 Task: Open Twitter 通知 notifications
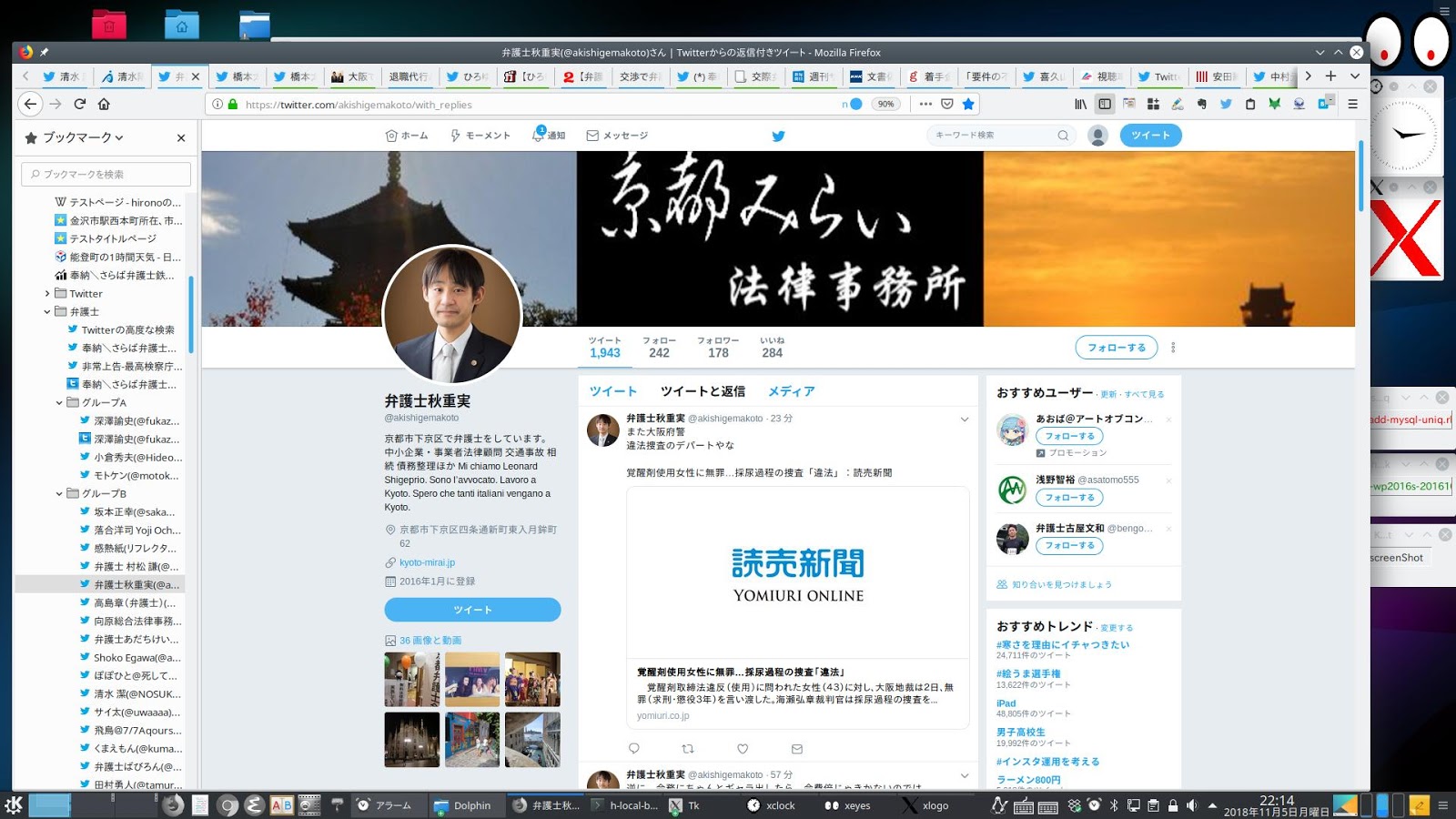[550, 136]
